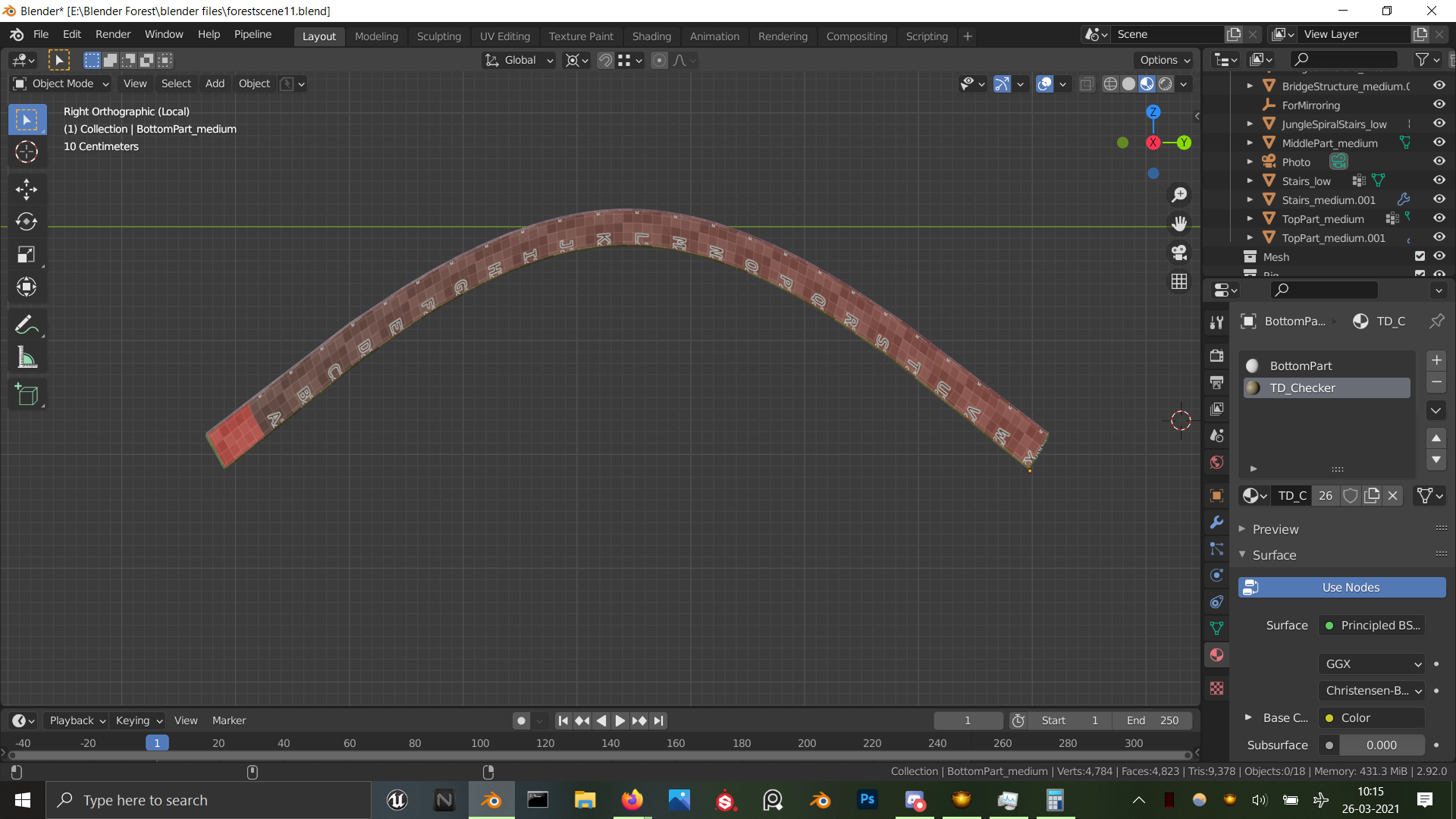Activate the Transform tool
This screenshot has height=819, width=1456.
(x=27, y=287)
